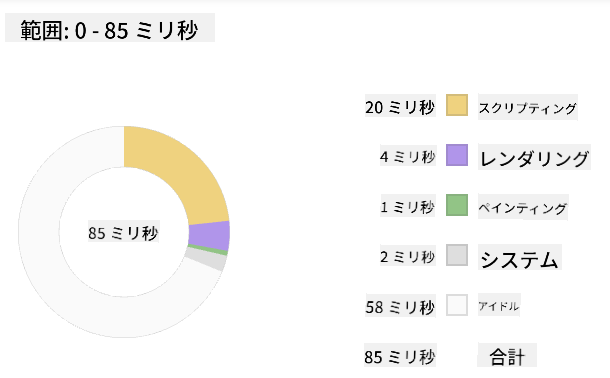Click the green ペインティング color swatch
This screenshot has width=610, height=378.
click(x=457, y=205)
